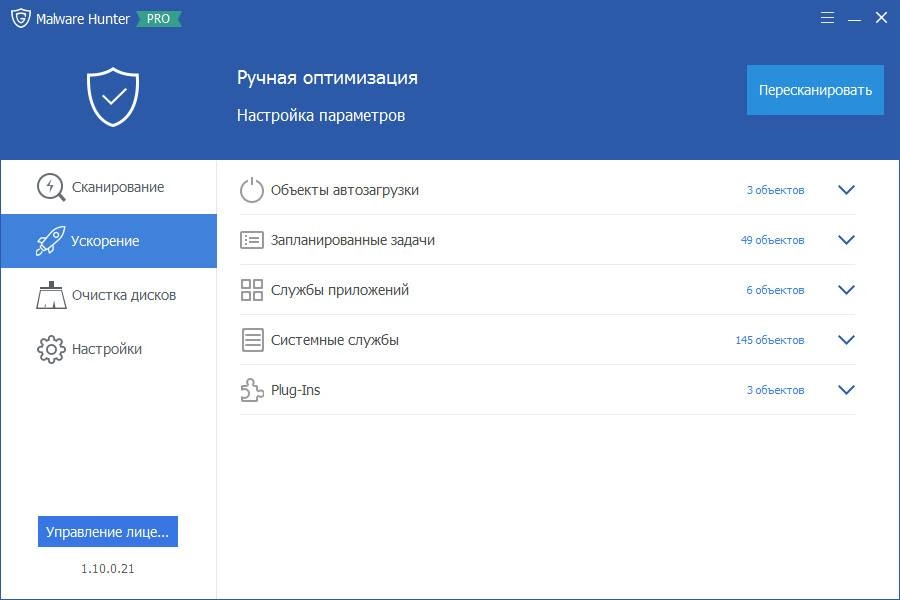Click the 3 объектов count for Объекты автозагрузки
This screenshot has height=600, width=900.
(x=775, y=190)
